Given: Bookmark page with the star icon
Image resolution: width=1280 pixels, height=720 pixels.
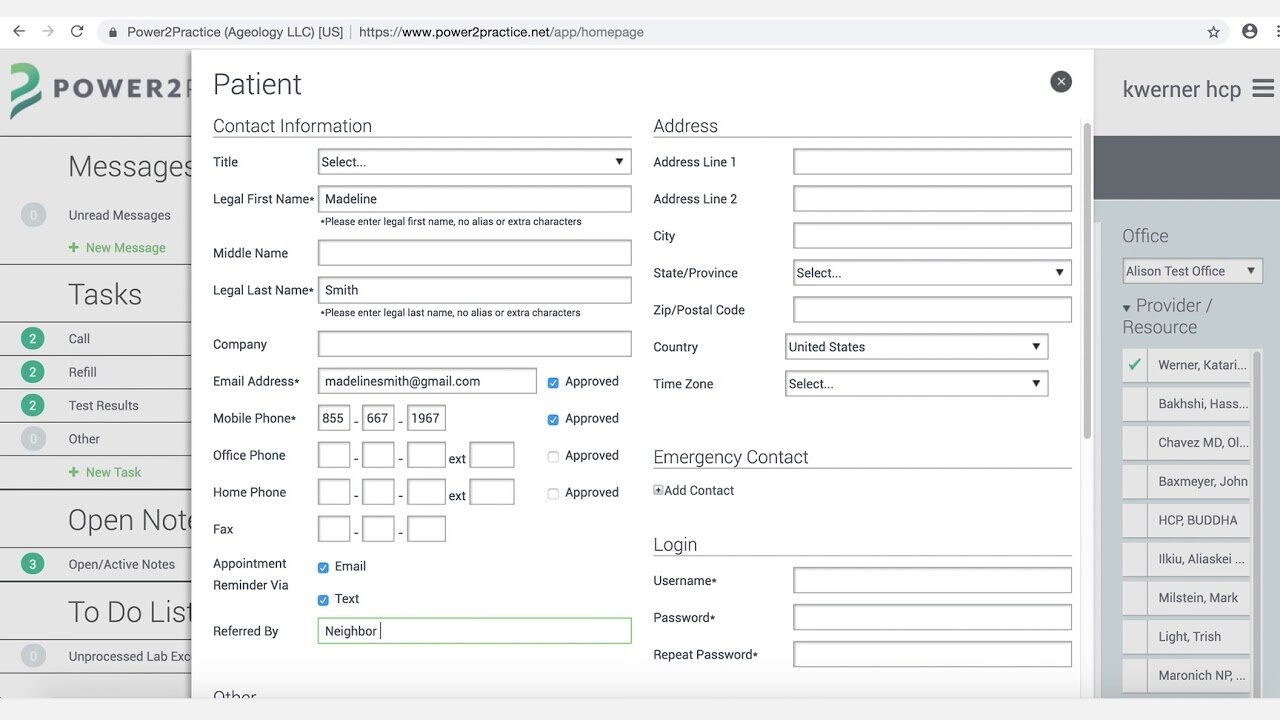Looking at the screenshot, I should click(x=1214, y=32).
